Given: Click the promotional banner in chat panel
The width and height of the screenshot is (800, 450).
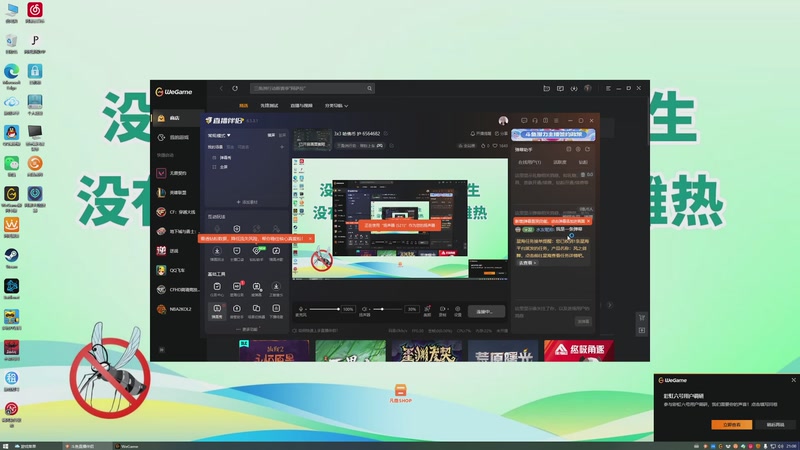Looking at the screenshot, I should [553, 135].
